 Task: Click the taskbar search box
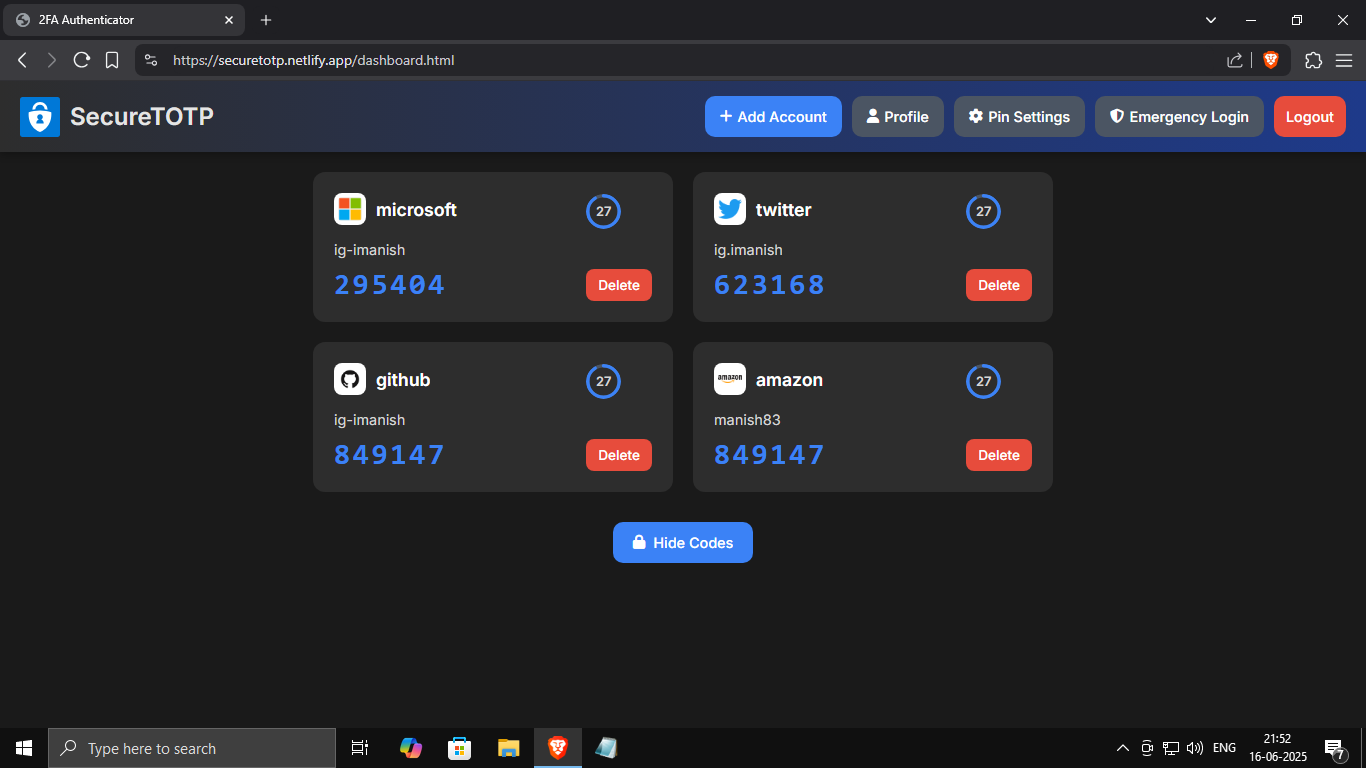[192, 748]
